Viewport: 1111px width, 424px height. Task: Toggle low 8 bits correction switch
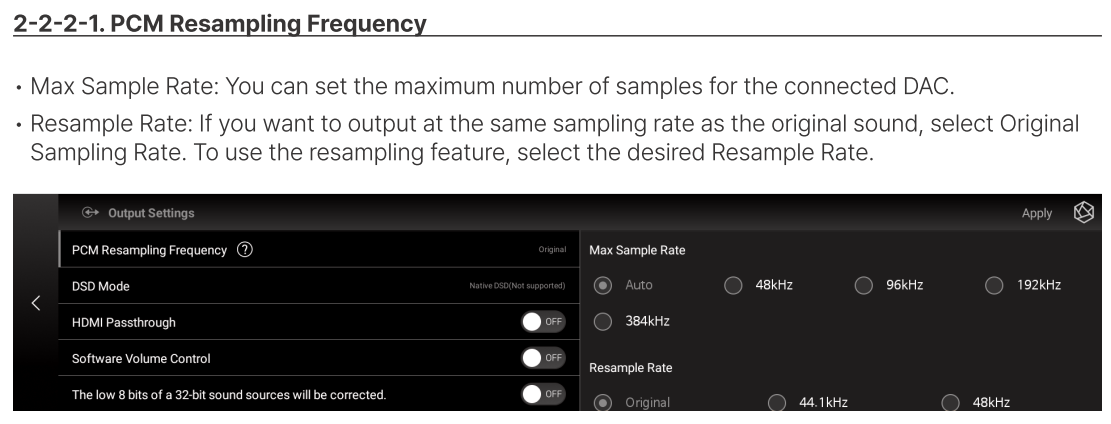543,394
